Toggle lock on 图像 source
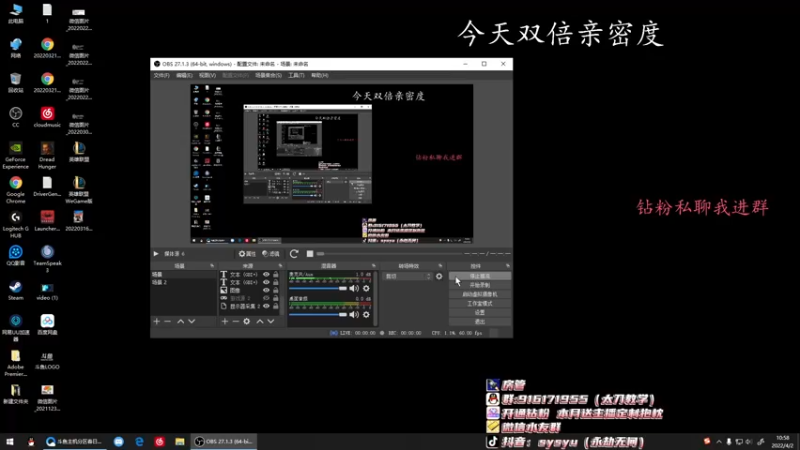This screenshot has height=450, width=800. (276, 290)
